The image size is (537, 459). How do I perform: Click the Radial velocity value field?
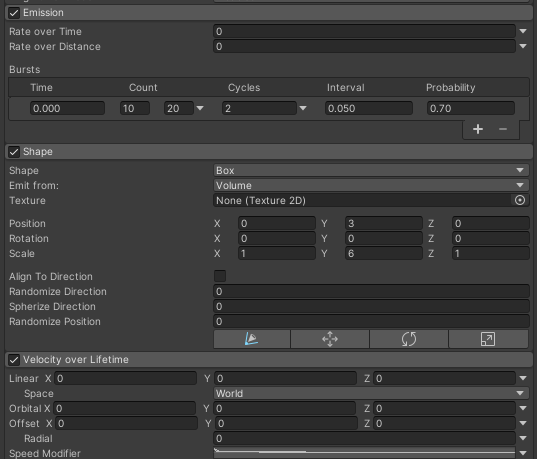pyautogui.click(x=364, y=438)
